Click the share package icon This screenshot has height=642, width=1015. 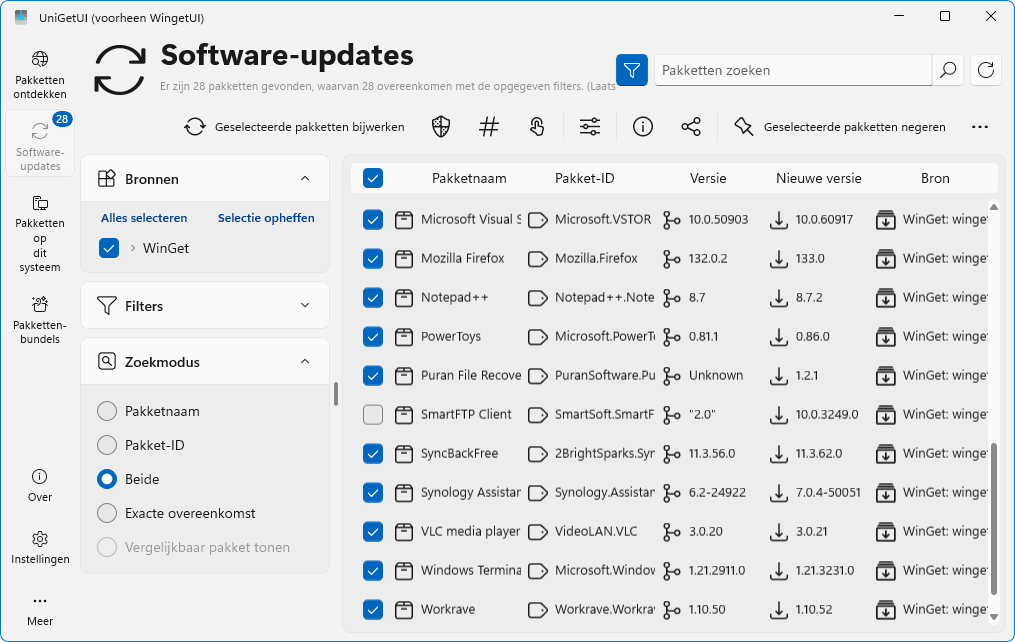point(691,127)
